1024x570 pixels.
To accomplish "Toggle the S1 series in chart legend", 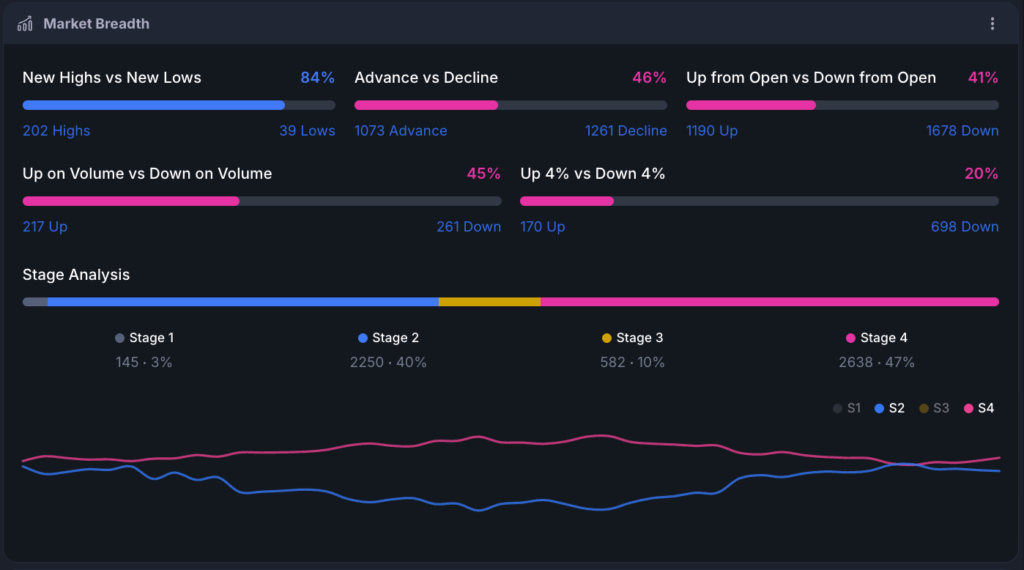I will coord(847,408).
